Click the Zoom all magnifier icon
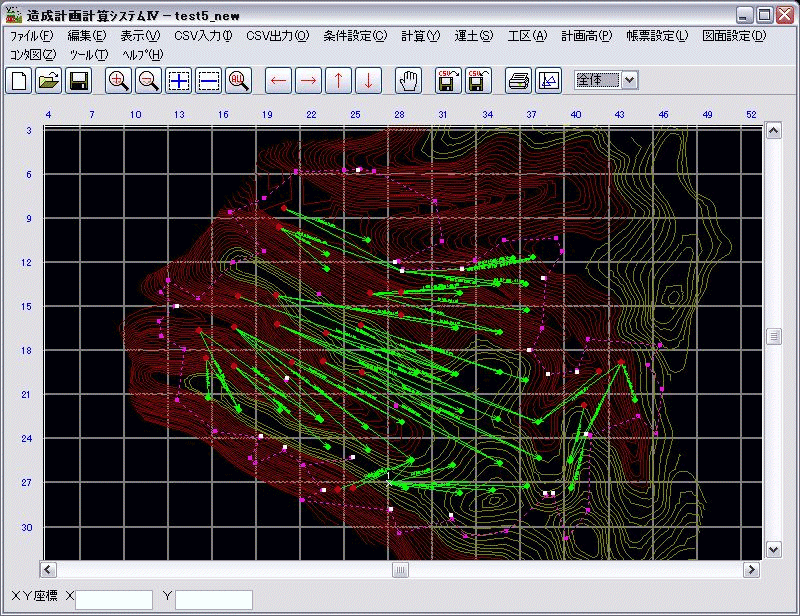Image resolution: width=800 pixels, height=616 pixels. [x=238, y=81]
